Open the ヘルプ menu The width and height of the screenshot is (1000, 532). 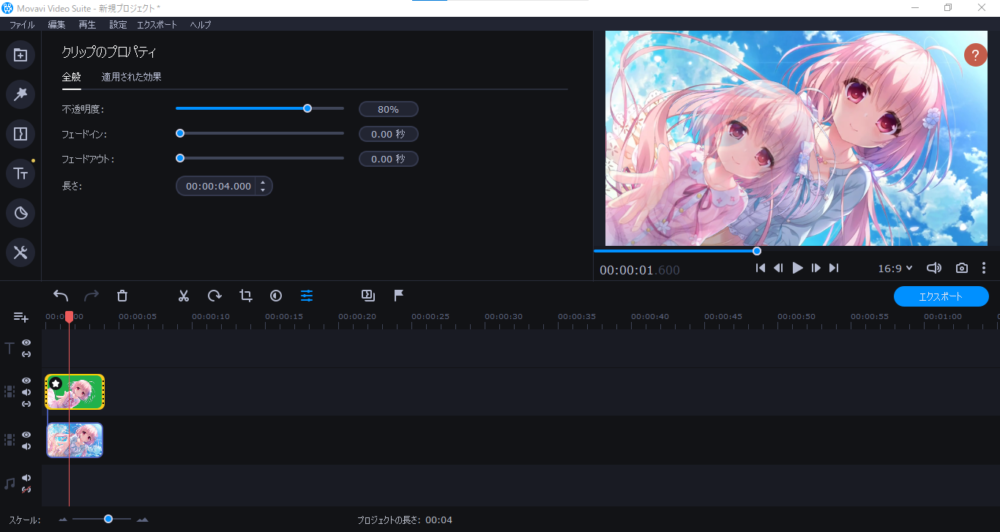point(200,24)
